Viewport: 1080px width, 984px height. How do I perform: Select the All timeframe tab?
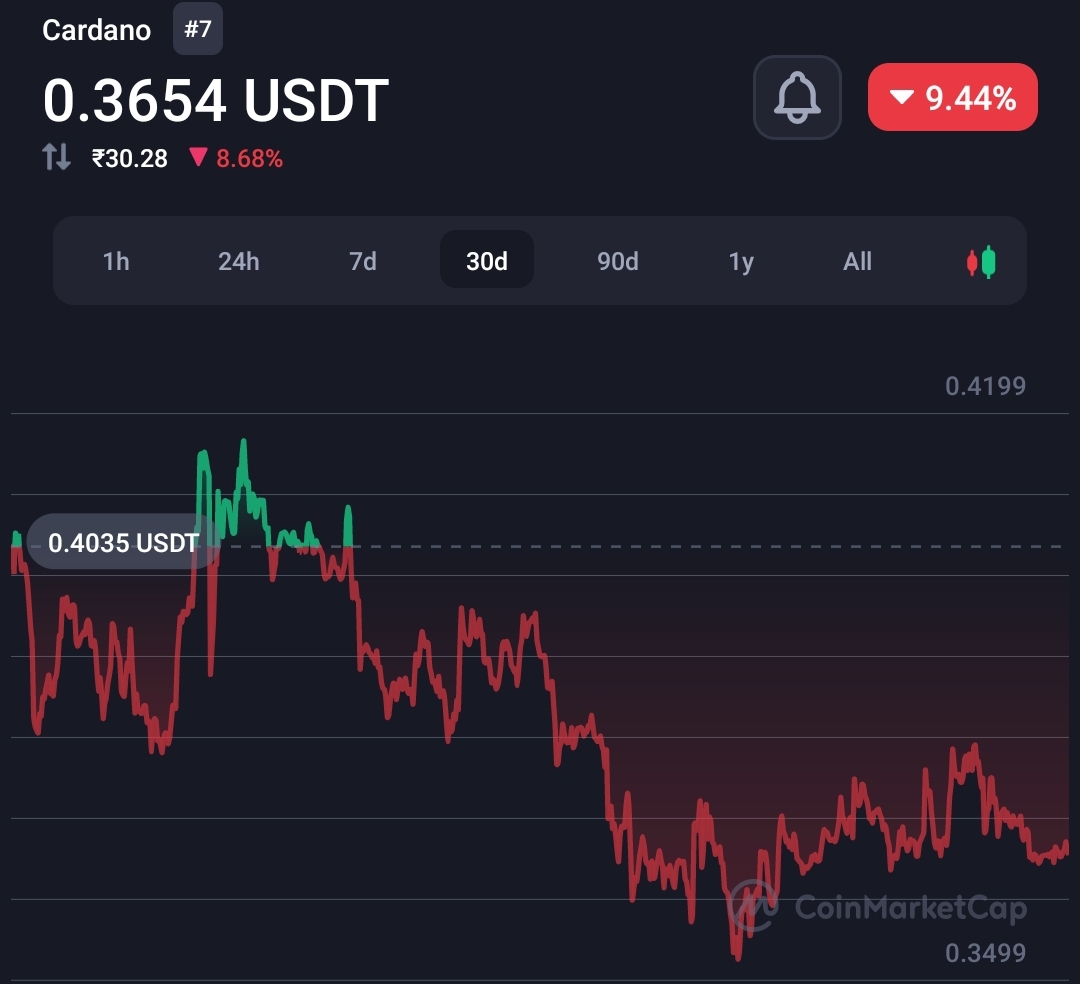click(857, 261)
